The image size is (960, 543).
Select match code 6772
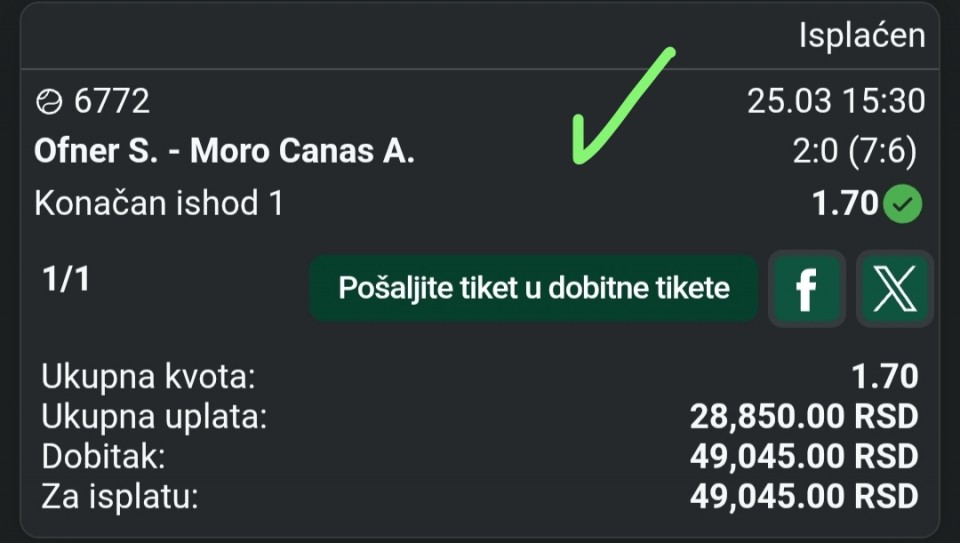pyautogui.click(x=111, y=101)
